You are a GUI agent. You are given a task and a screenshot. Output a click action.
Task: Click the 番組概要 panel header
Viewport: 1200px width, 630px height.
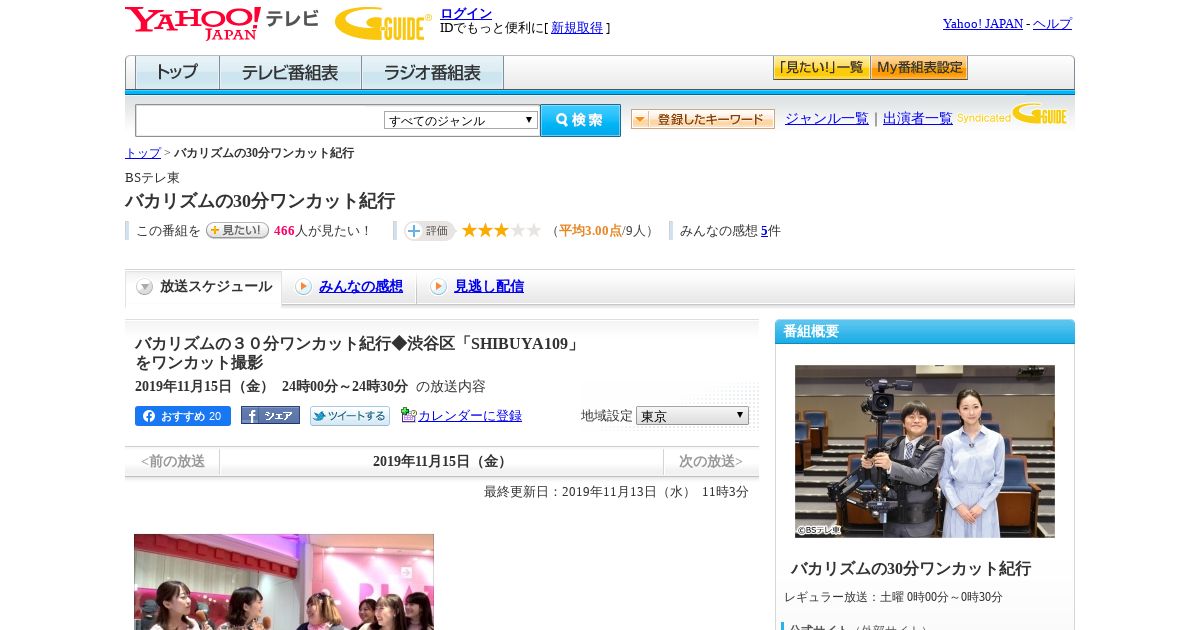point(925,332)
